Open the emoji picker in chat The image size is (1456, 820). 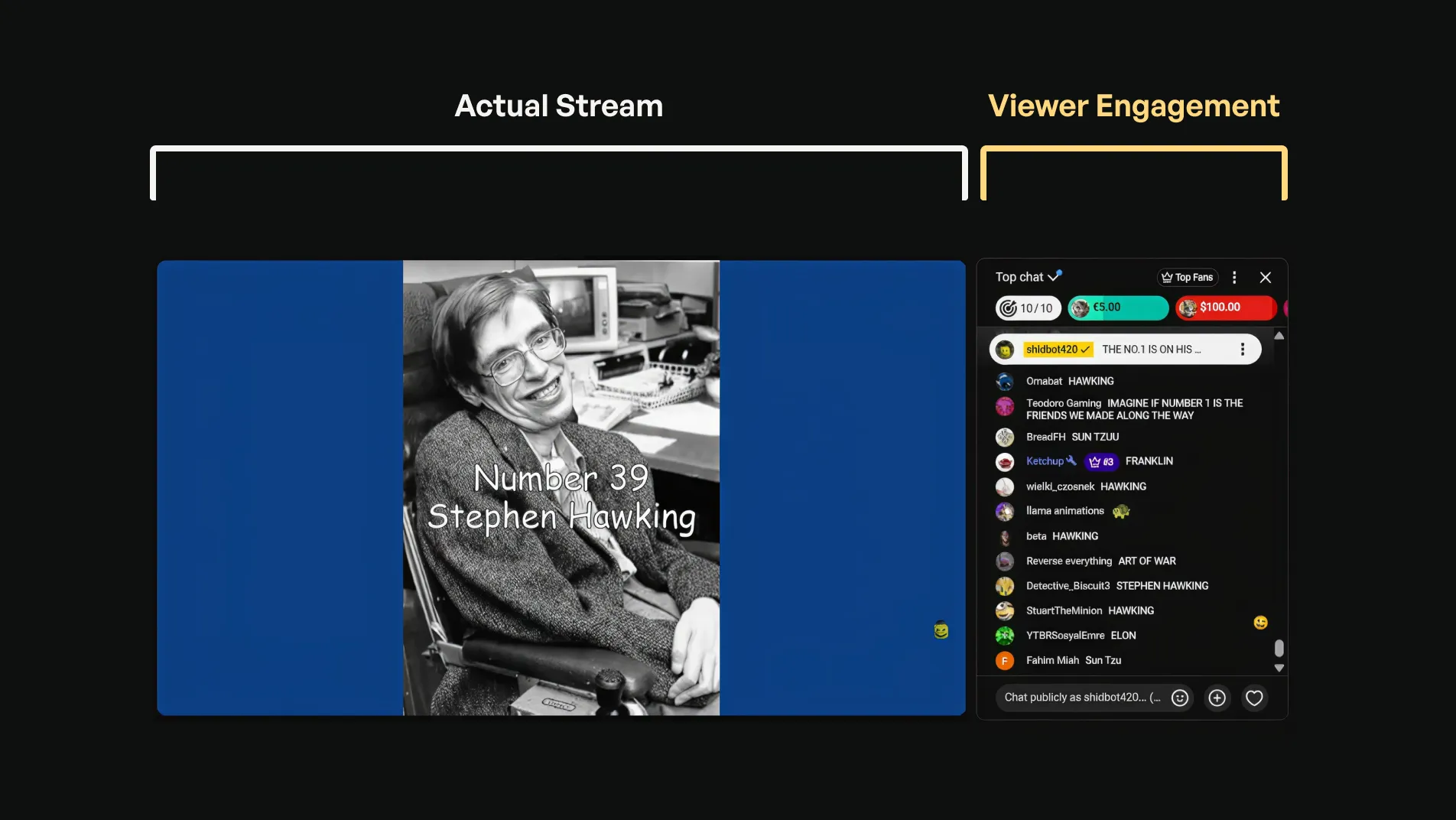tap(1180, 698)
